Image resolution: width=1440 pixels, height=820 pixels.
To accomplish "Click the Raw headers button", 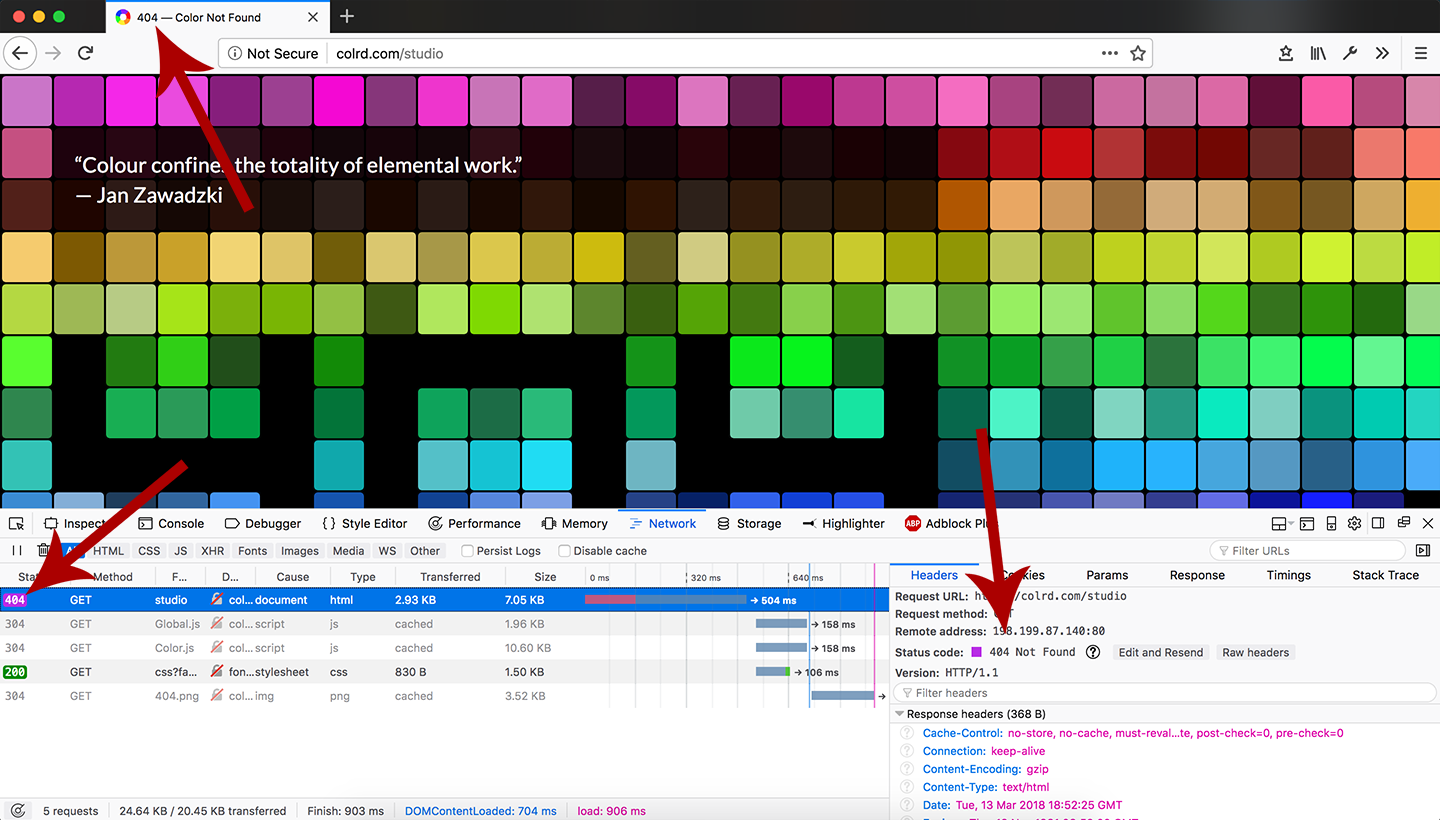I will click(x=1255, y=652).
